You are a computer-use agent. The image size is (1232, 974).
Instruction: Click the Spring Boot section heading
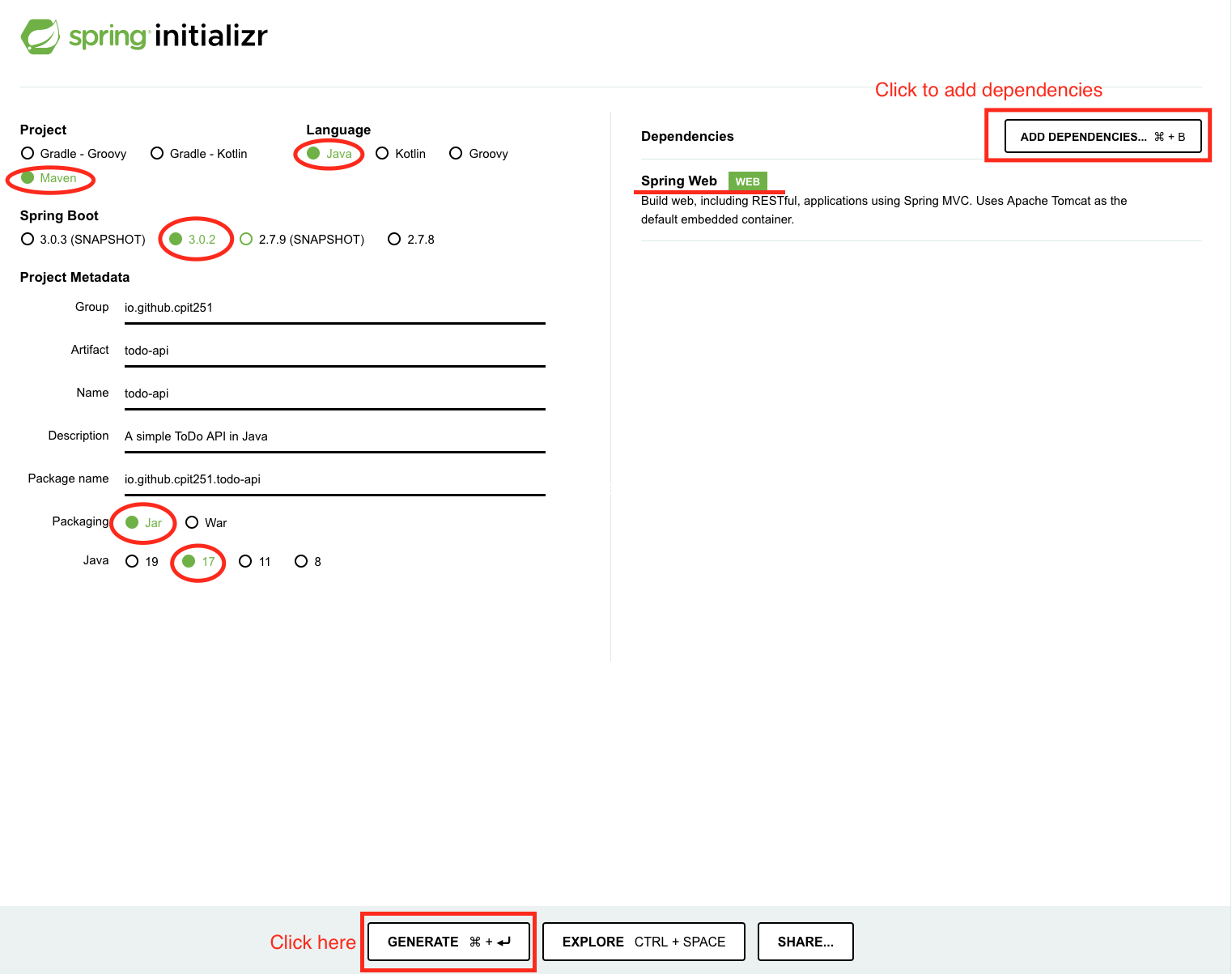pos(59,216)
